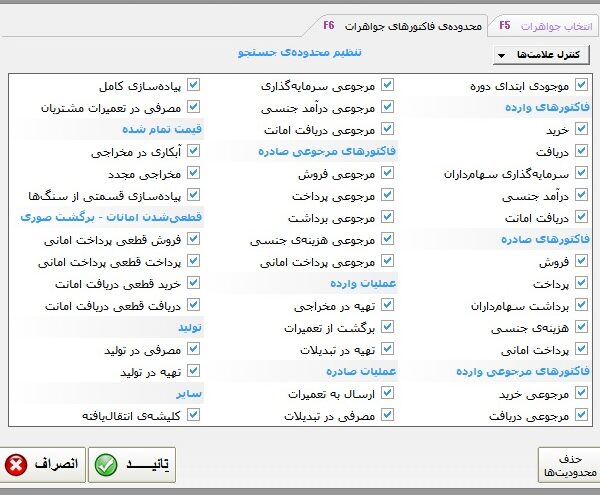Viewport: 600px width, 495px height.
Task: Toggle the دریافت امانت checkbox
Action: pyautogui.click(x=581, y=217)
